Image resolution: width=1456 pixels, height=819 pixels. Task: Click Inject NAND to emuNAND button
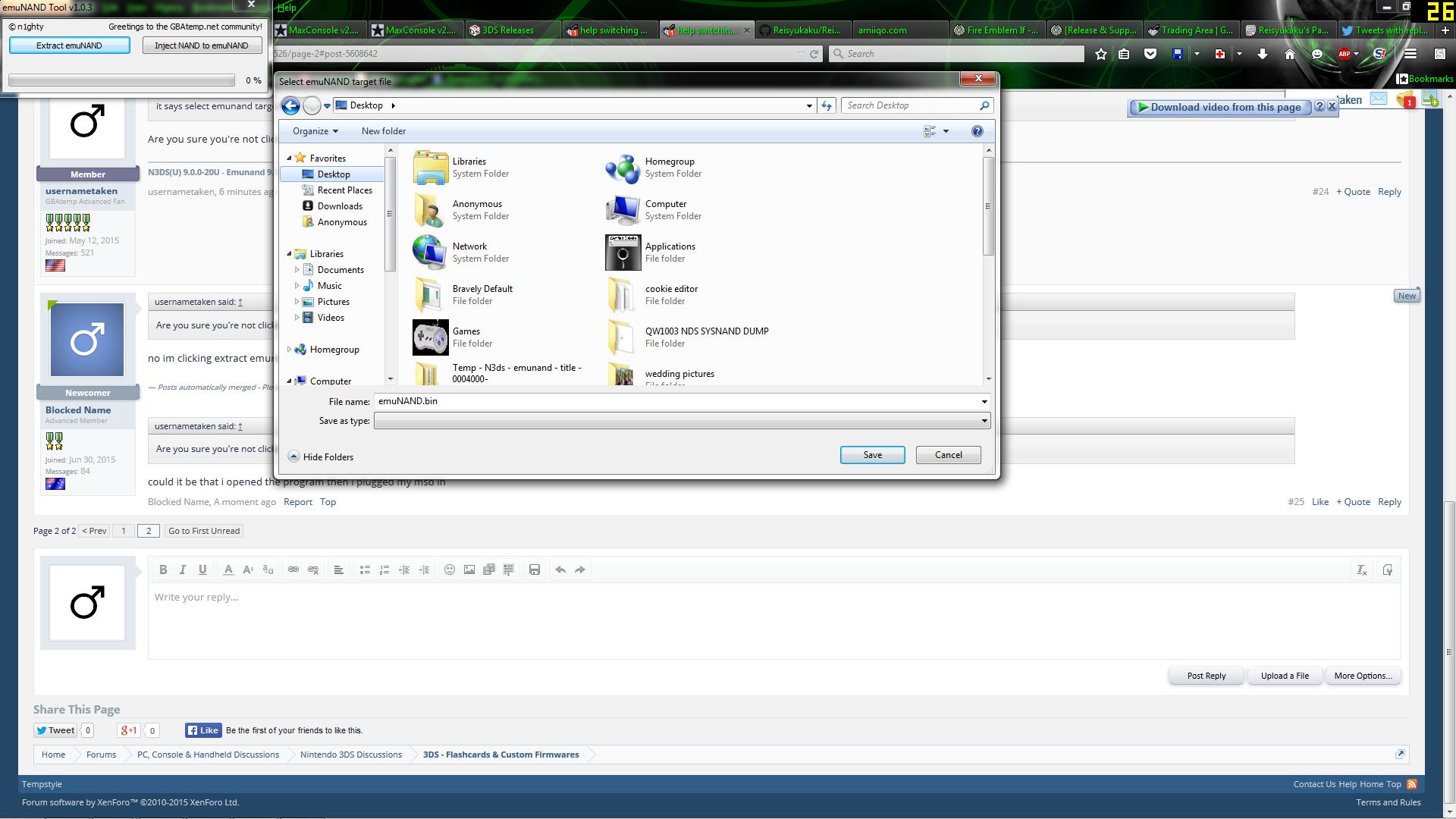click(202, 45)
